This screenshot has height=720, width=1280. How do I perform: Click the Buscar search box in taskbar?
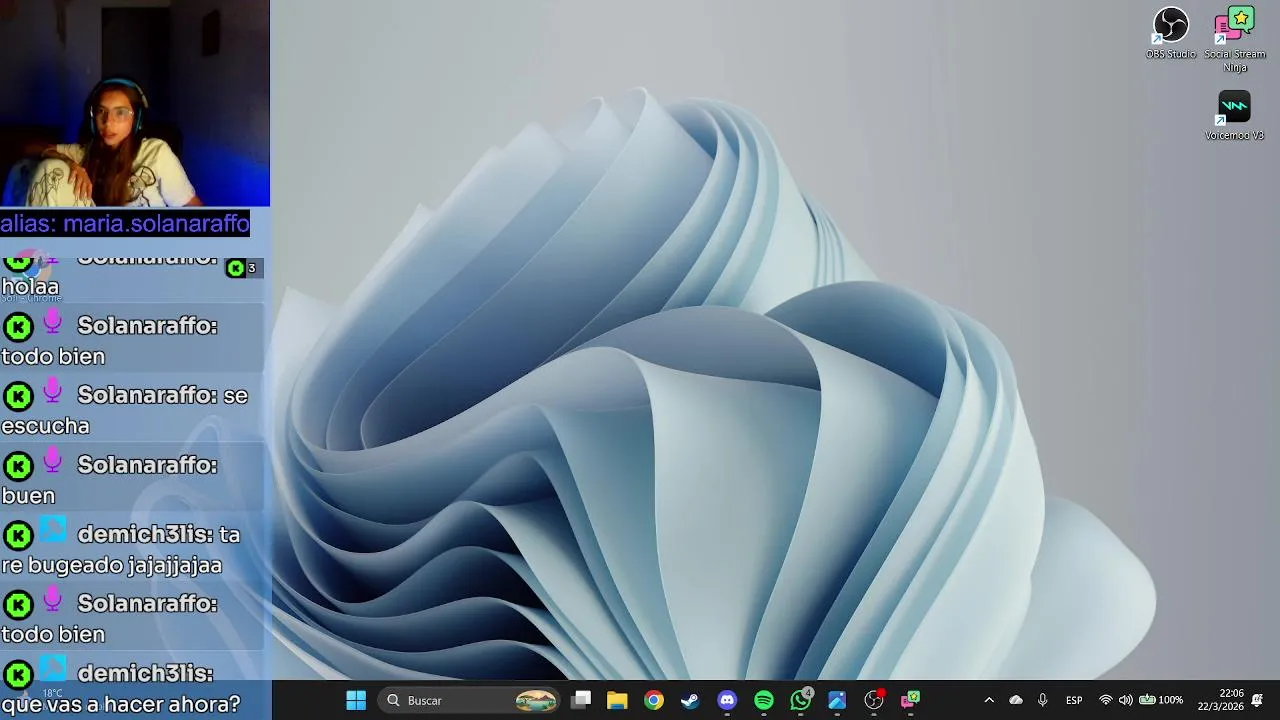469,700
